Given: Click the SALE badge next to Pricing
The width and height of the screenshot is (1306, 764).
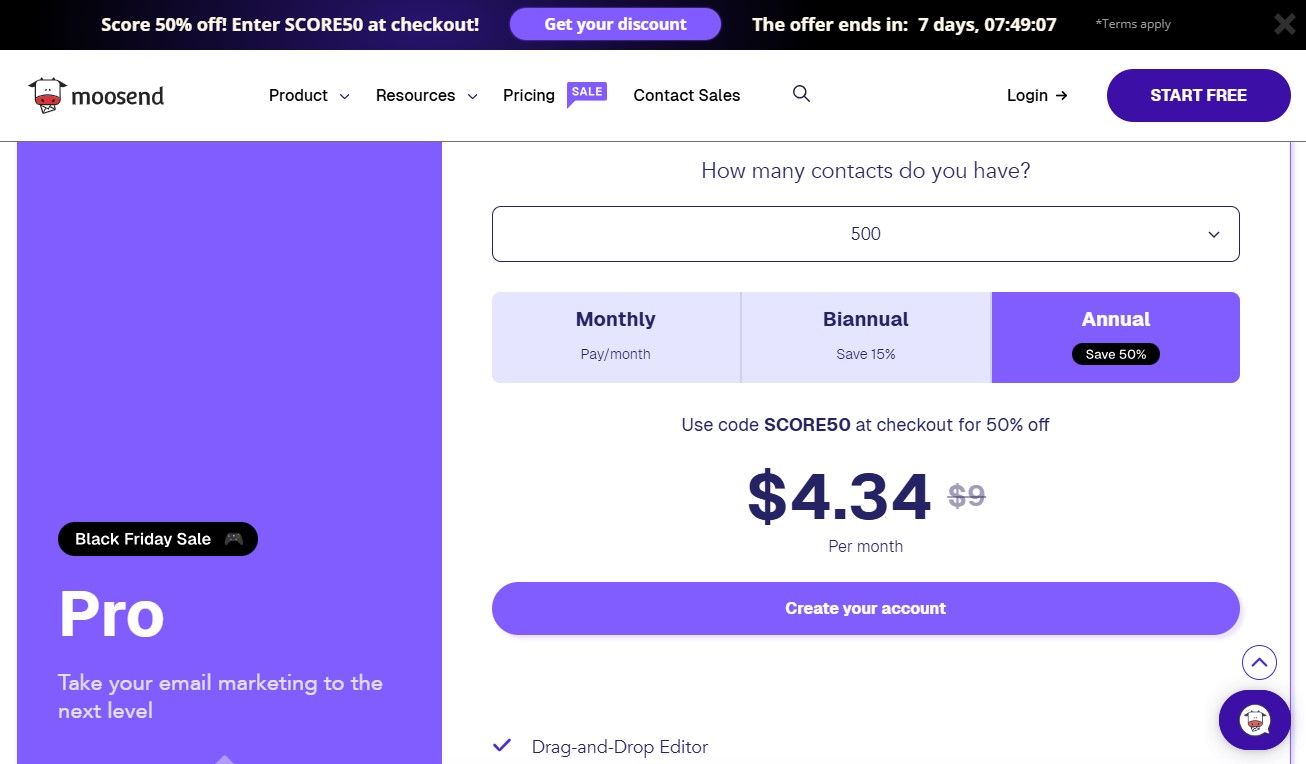Looking at the screenshot, I should [587, 90].
